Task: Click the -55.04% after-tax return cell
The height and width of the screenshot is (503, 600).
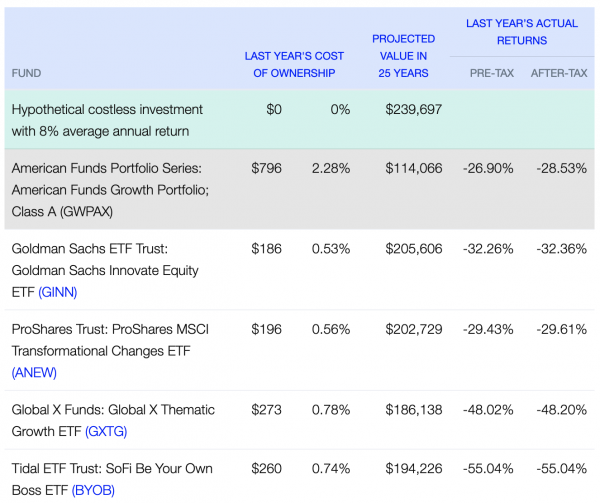Action: [x=561, y=469]
